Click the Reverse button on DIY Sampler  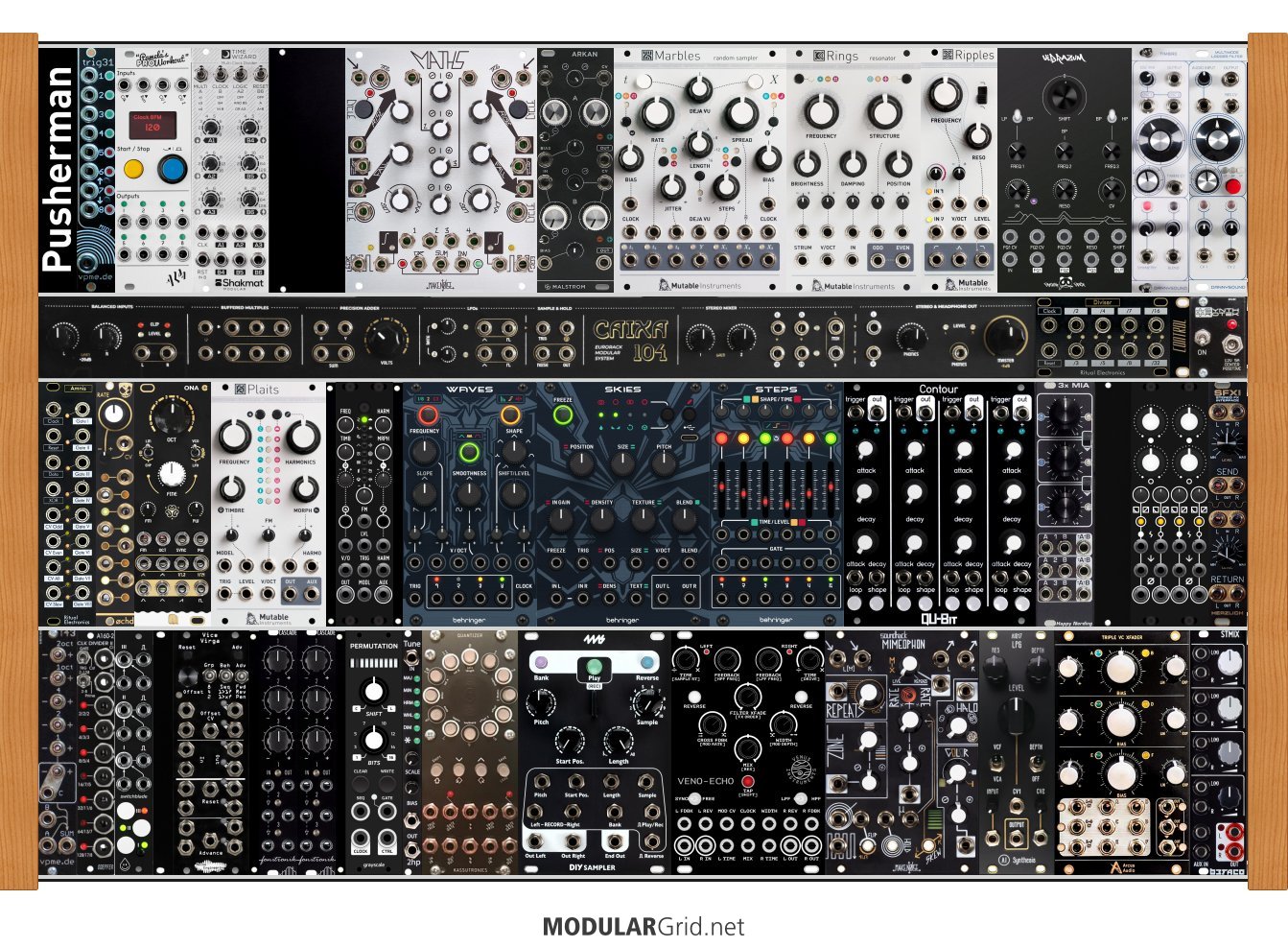coord(647,663)
